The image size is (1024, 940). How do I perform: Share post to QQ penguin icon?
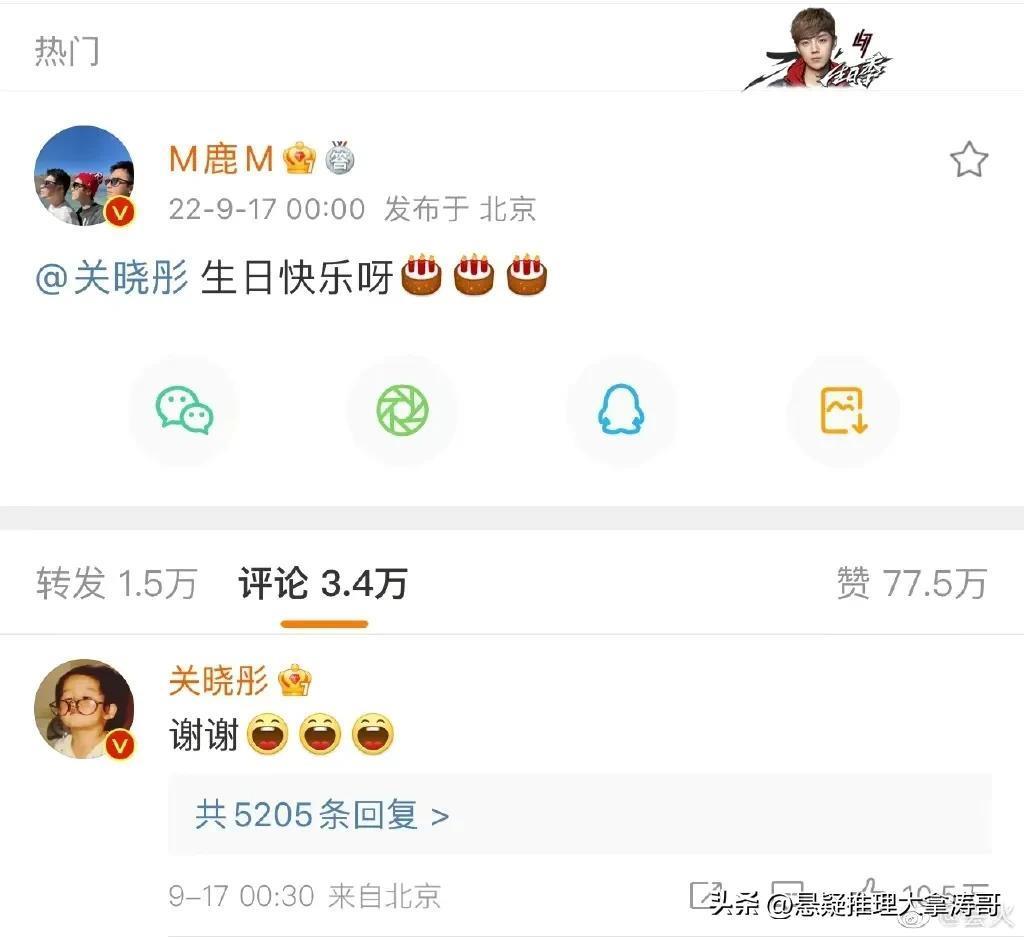point(621,410)
